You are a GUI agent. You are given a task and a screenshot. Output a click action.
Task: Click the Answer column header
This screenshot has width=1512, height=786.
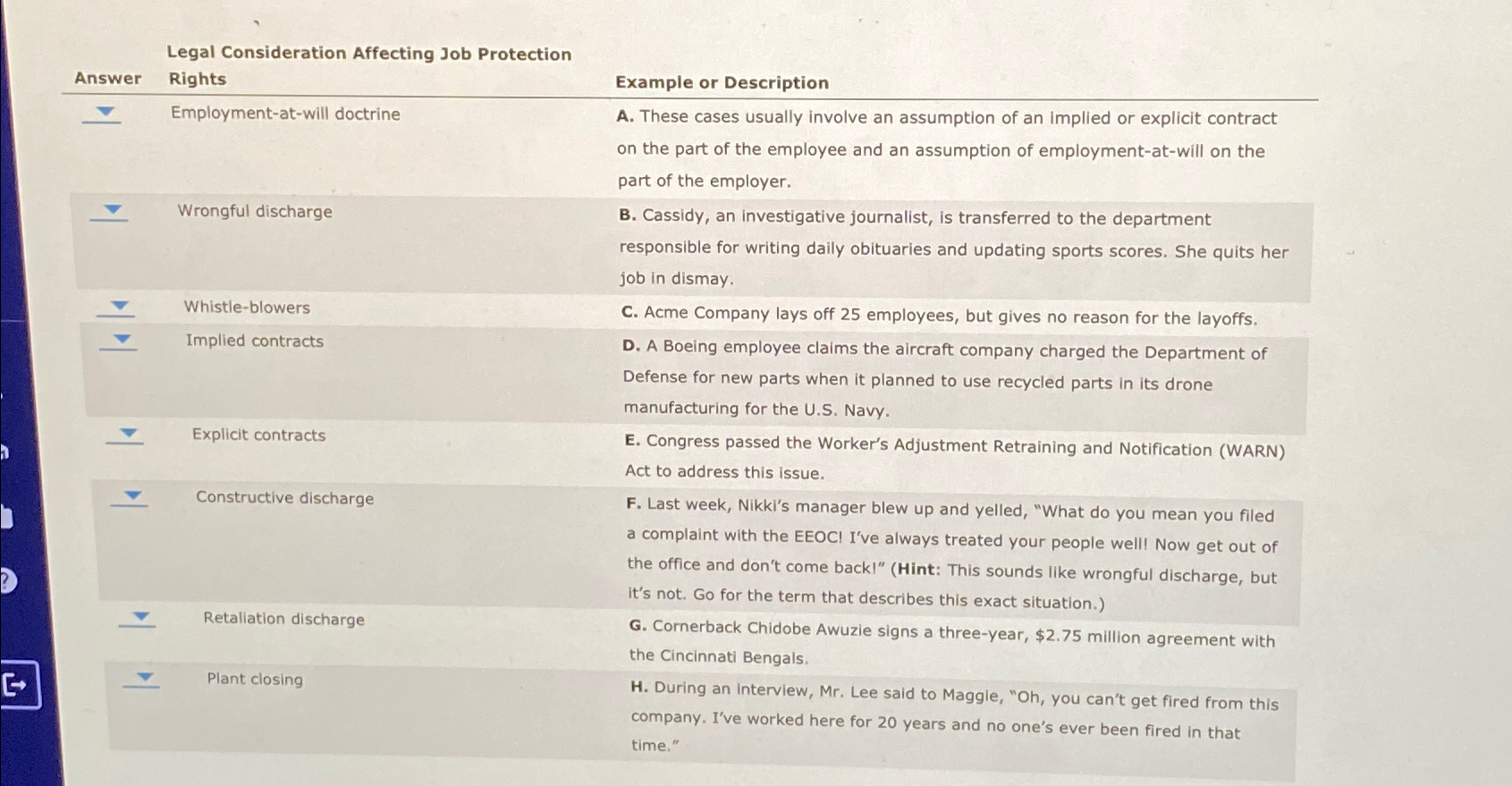tap(107, 79)
